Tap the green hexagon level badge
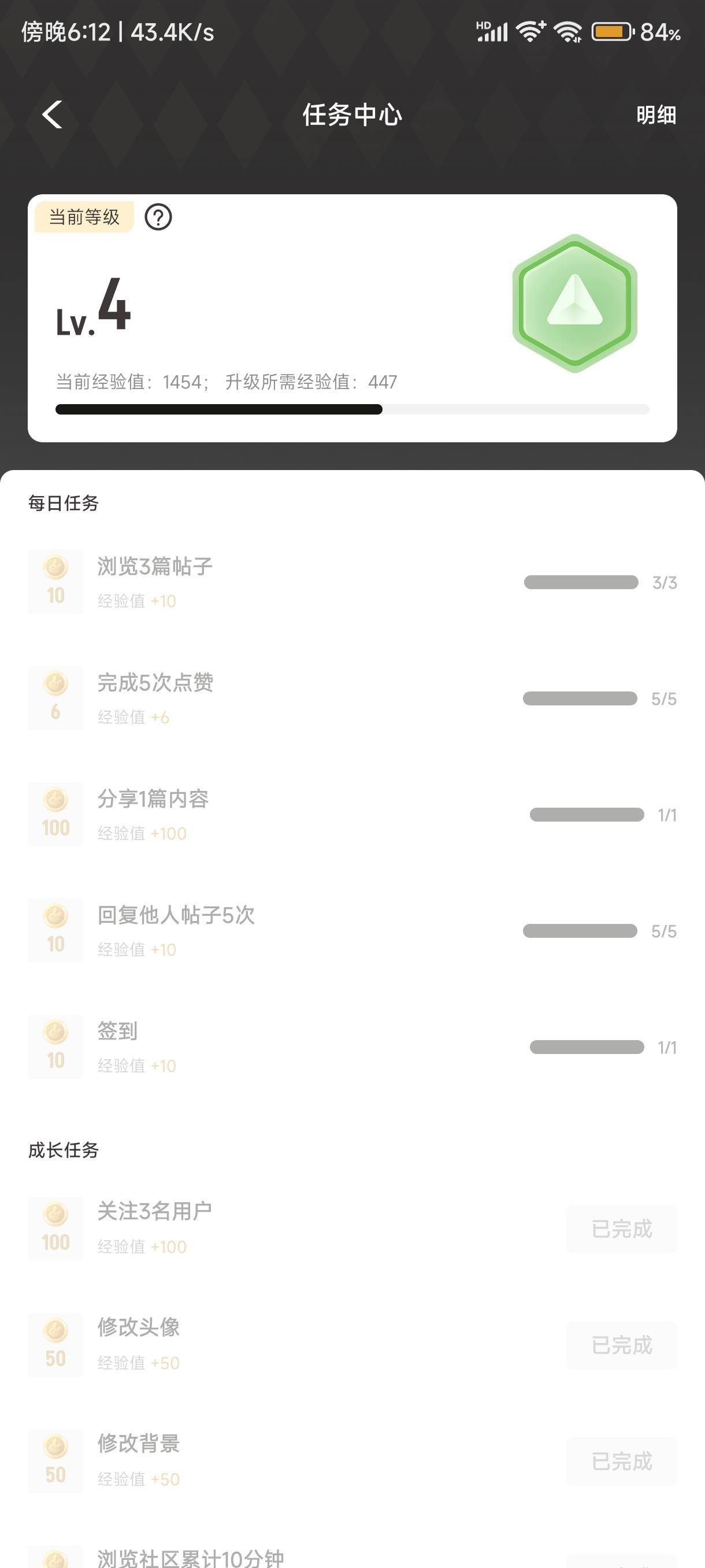Viewport: 705px width, 1568px height. (575, 303)
